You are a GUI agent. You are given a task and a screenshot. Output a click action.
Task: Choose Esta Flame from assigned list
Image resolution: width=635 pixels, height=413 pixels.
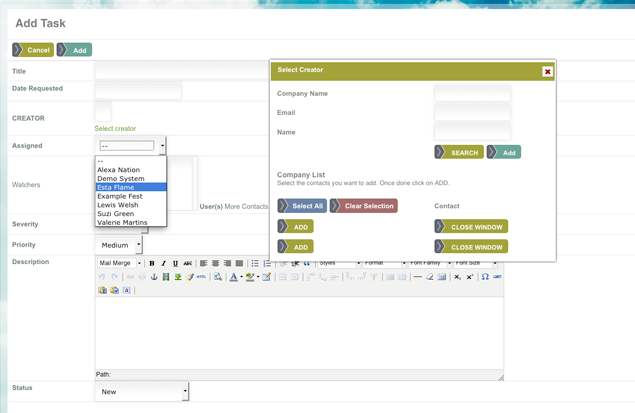116,187
